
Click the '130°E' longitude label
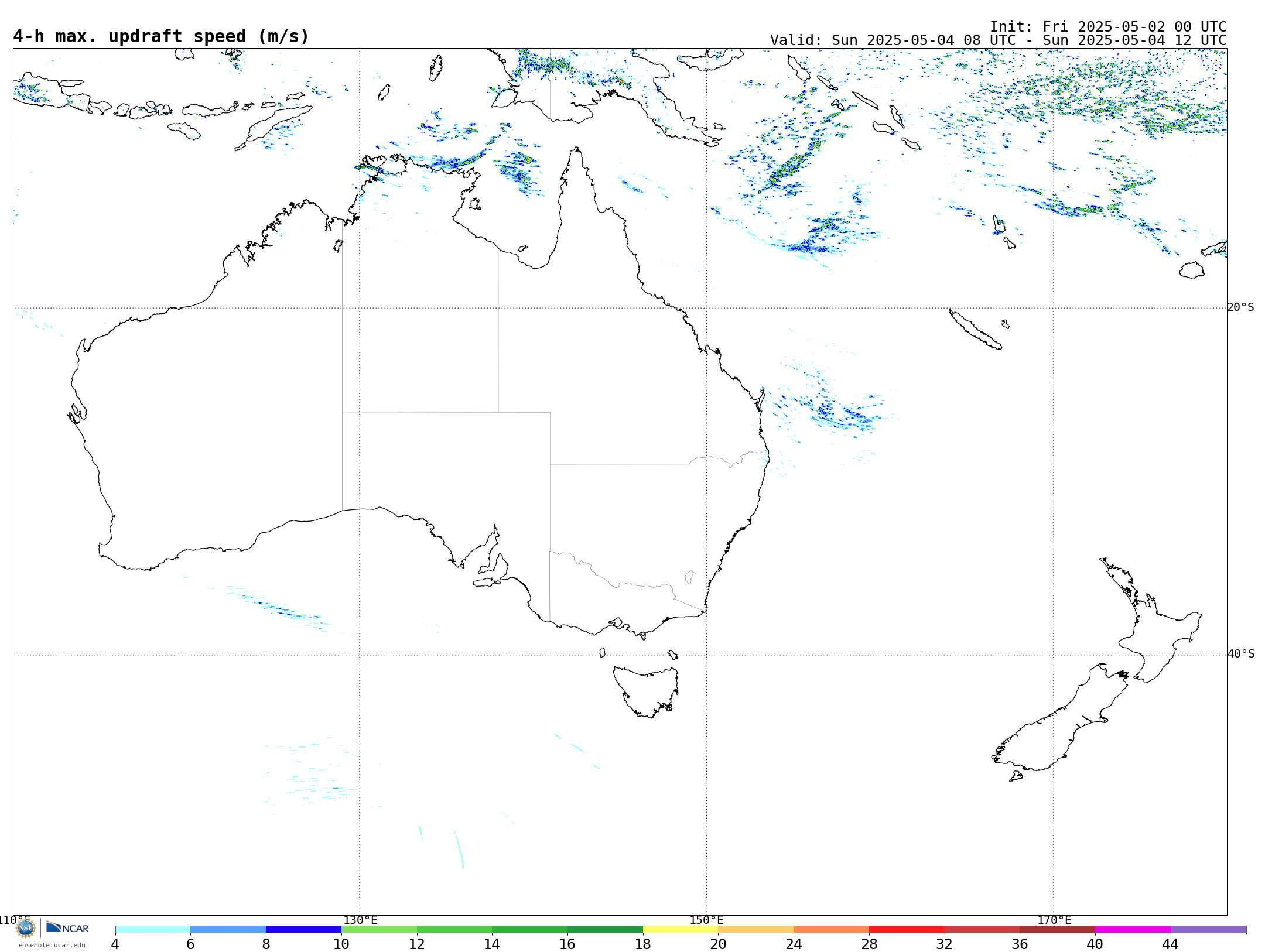[360, 920]
